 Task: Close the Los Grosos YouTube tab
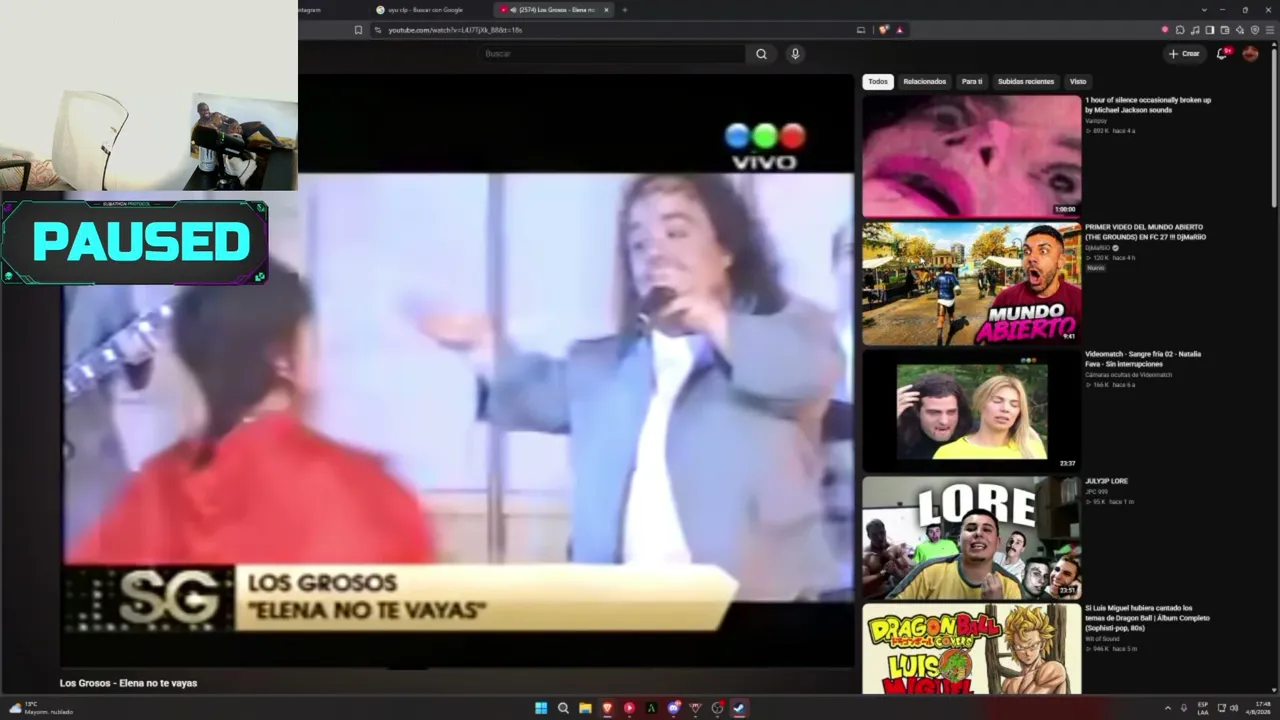point(606,10)
